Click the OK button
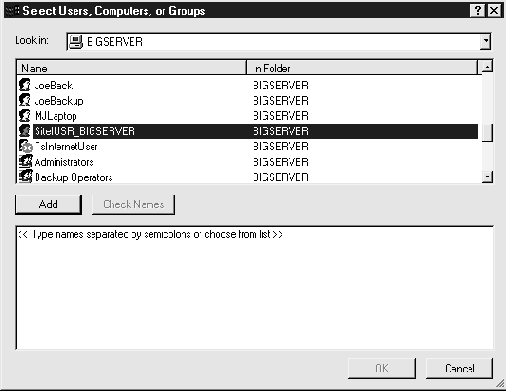This screenshot has height=391, width=506. (x=382, y=368)
